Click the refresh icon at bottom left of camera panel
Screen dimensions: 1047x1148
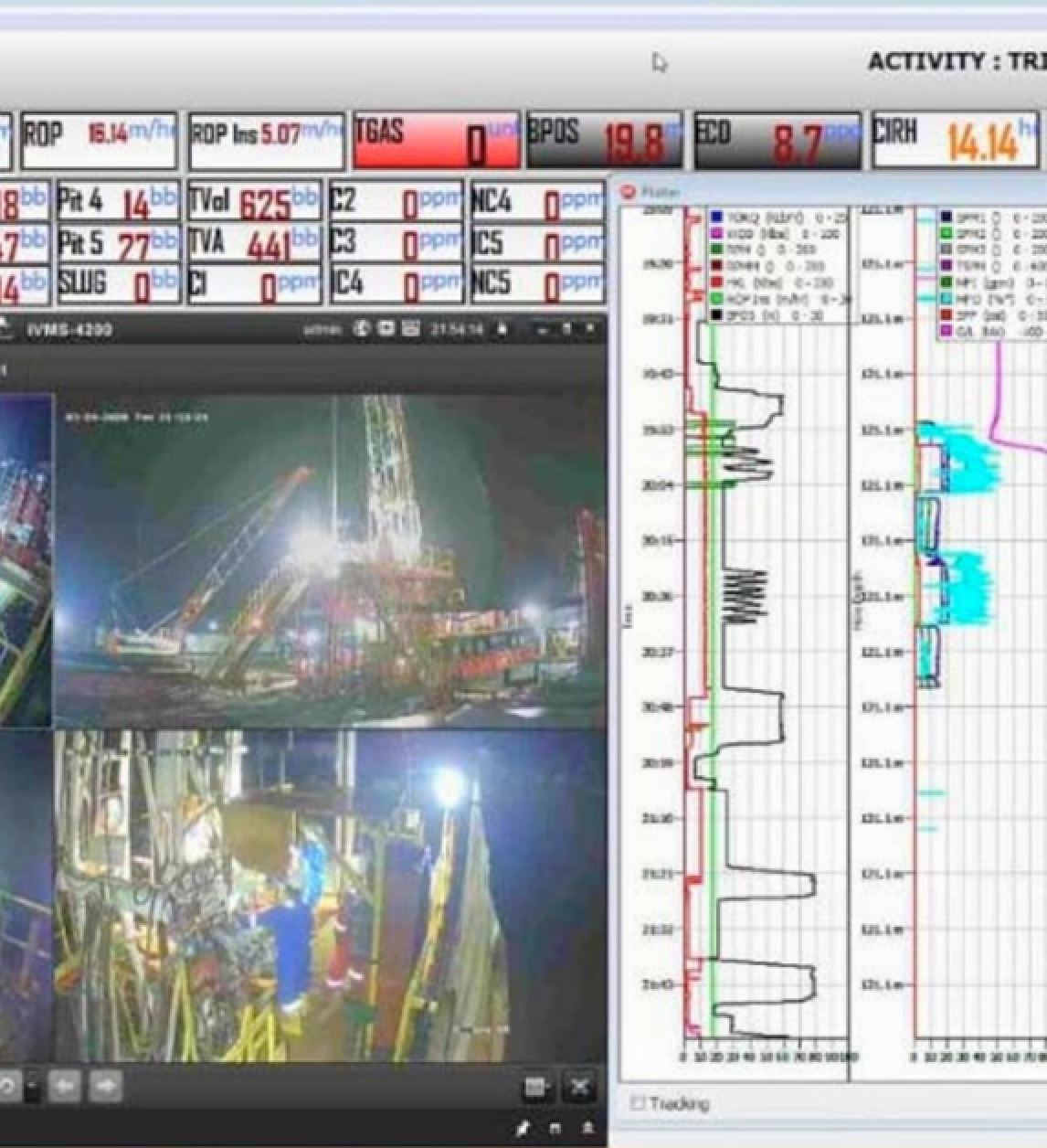7,1085
